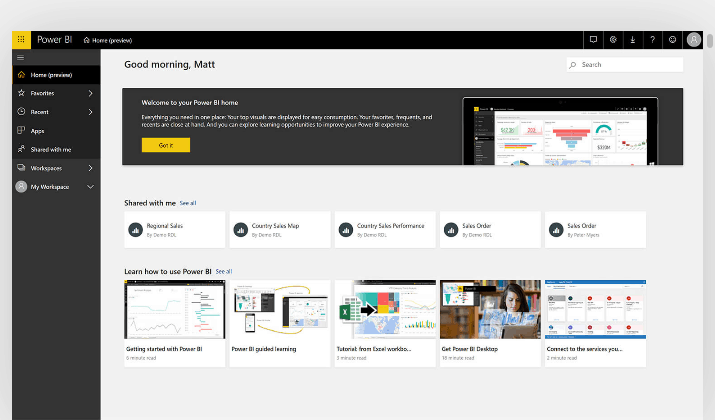Click the Sales Order by Peter Myers icon
The height and width of the screenshot is (420, 715).
556,230
